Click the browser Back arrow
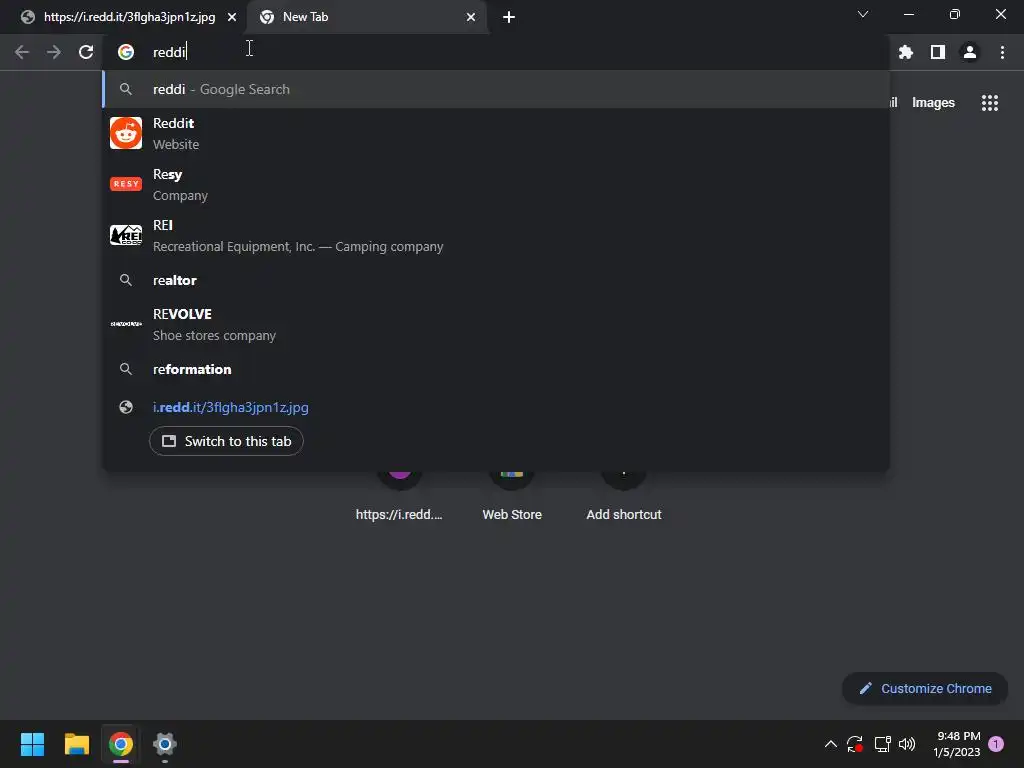The width and height of the screenshot is (1024, 768). [22, 52]
